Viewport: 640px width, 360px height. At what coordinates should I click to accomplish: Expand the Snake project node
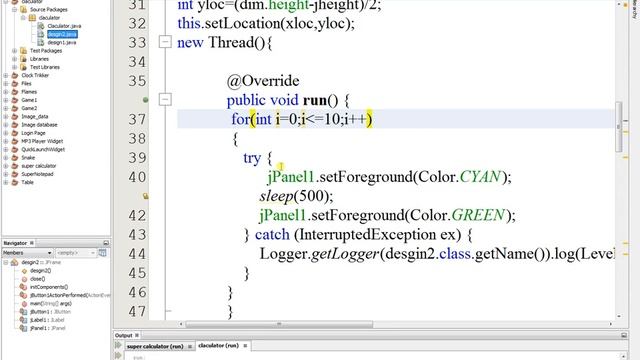[x=6, y=158]
